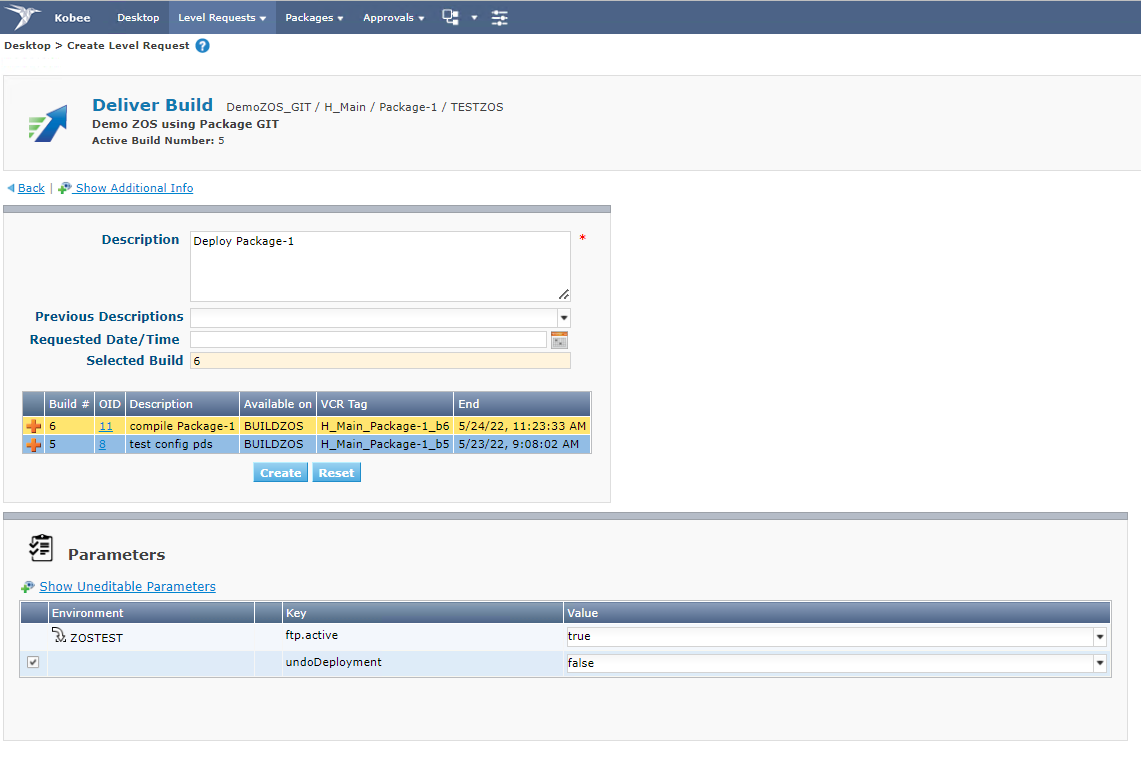Open help via the question mark icon
1141x757 pixels.
click(x=203, y=45)
